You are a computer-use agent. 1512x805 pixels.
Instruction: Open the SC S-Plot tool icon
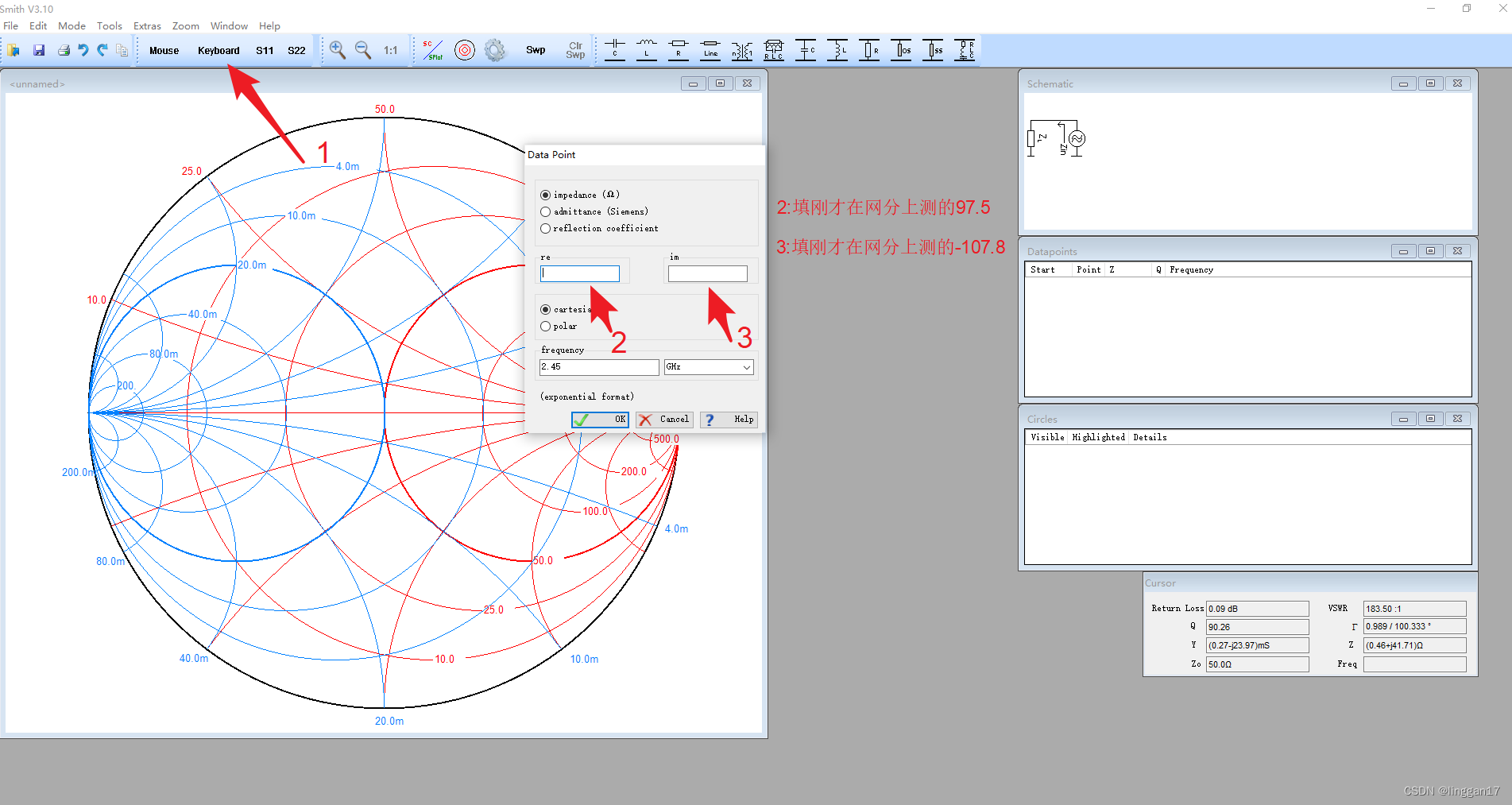(x=433, y=50)
